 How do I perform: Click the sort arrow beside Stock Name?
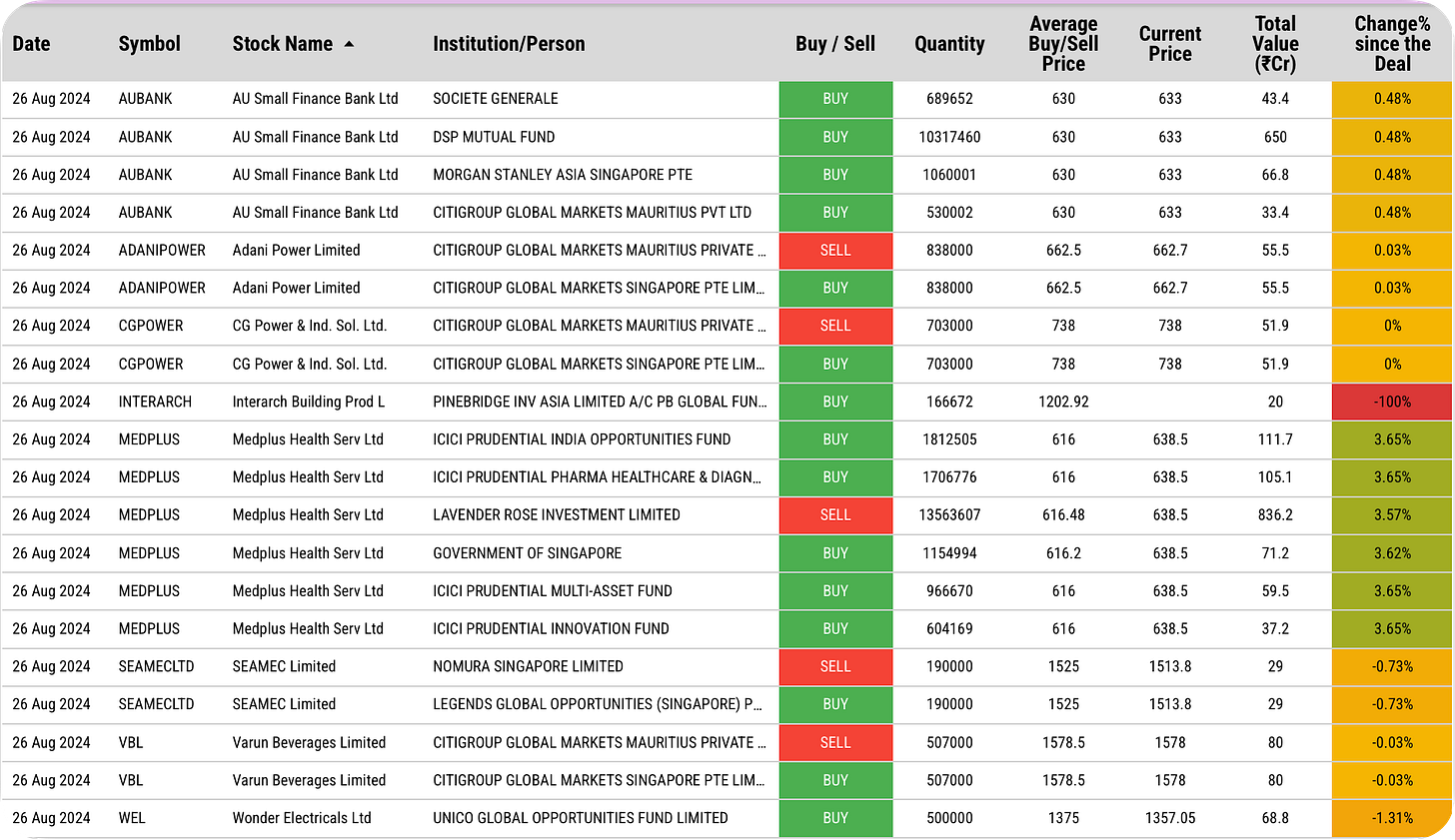pyautogui.click(x=349, y=44)
